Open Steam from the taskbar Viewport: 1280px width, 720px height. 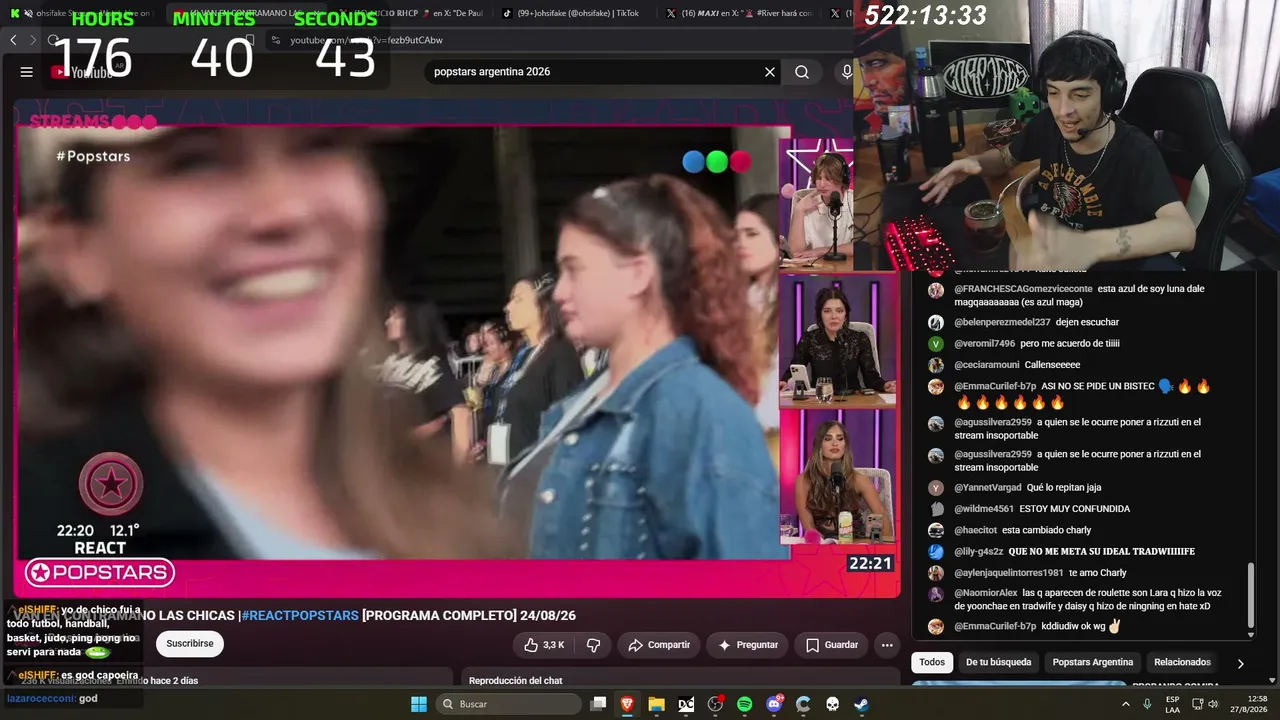[x=861, y=704]
